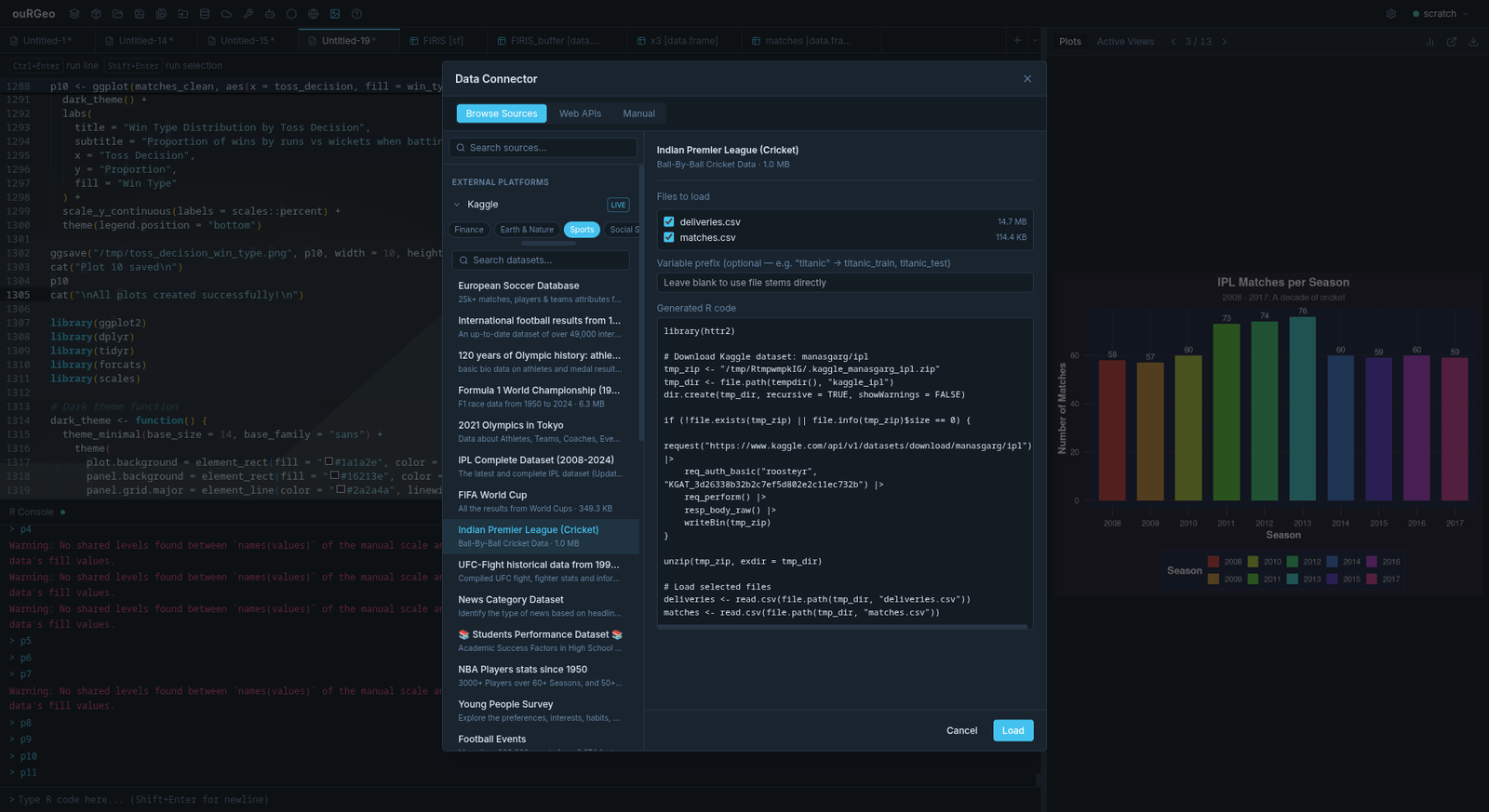Switch to the Active Views tab
Image resolution: width=1489 pixels, height=812 pixels.
pyautogui.click(x=1125, y=42)
